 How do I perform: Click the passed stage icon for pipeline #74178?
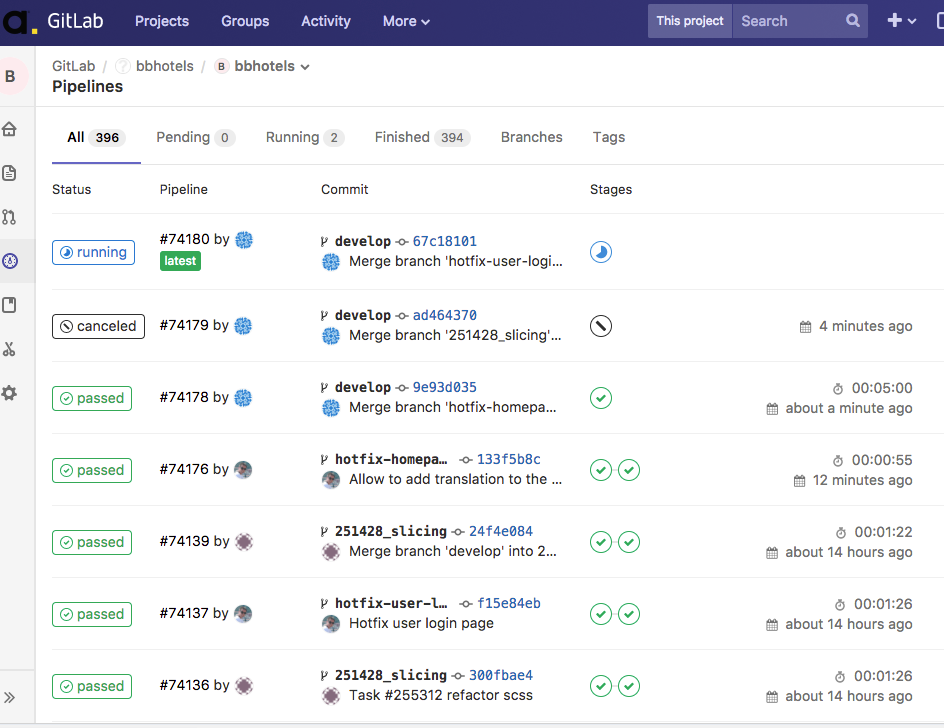[x=601, y=398]
